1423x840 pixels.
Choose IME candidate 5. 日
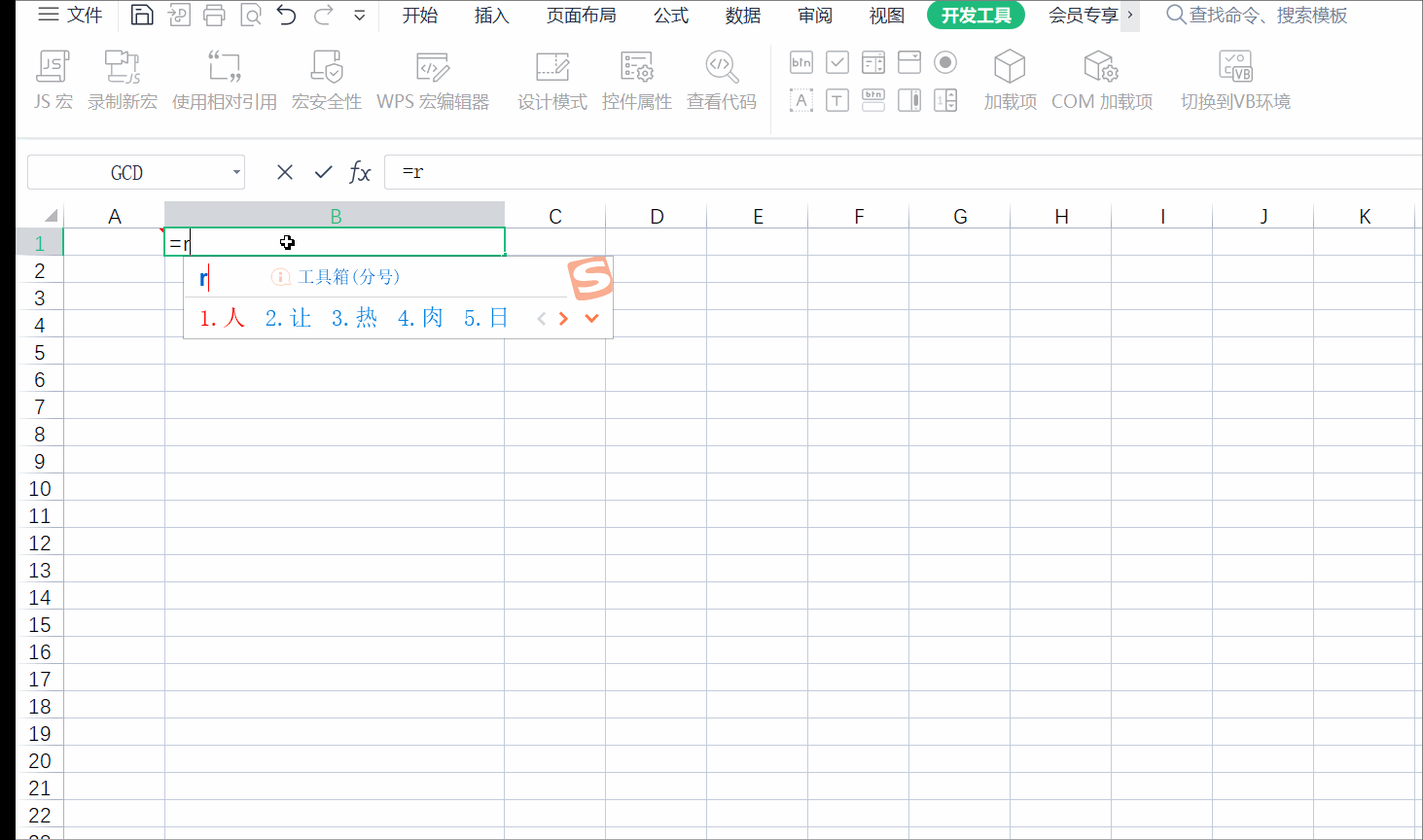pyautogui.click(x=486, y=318)
